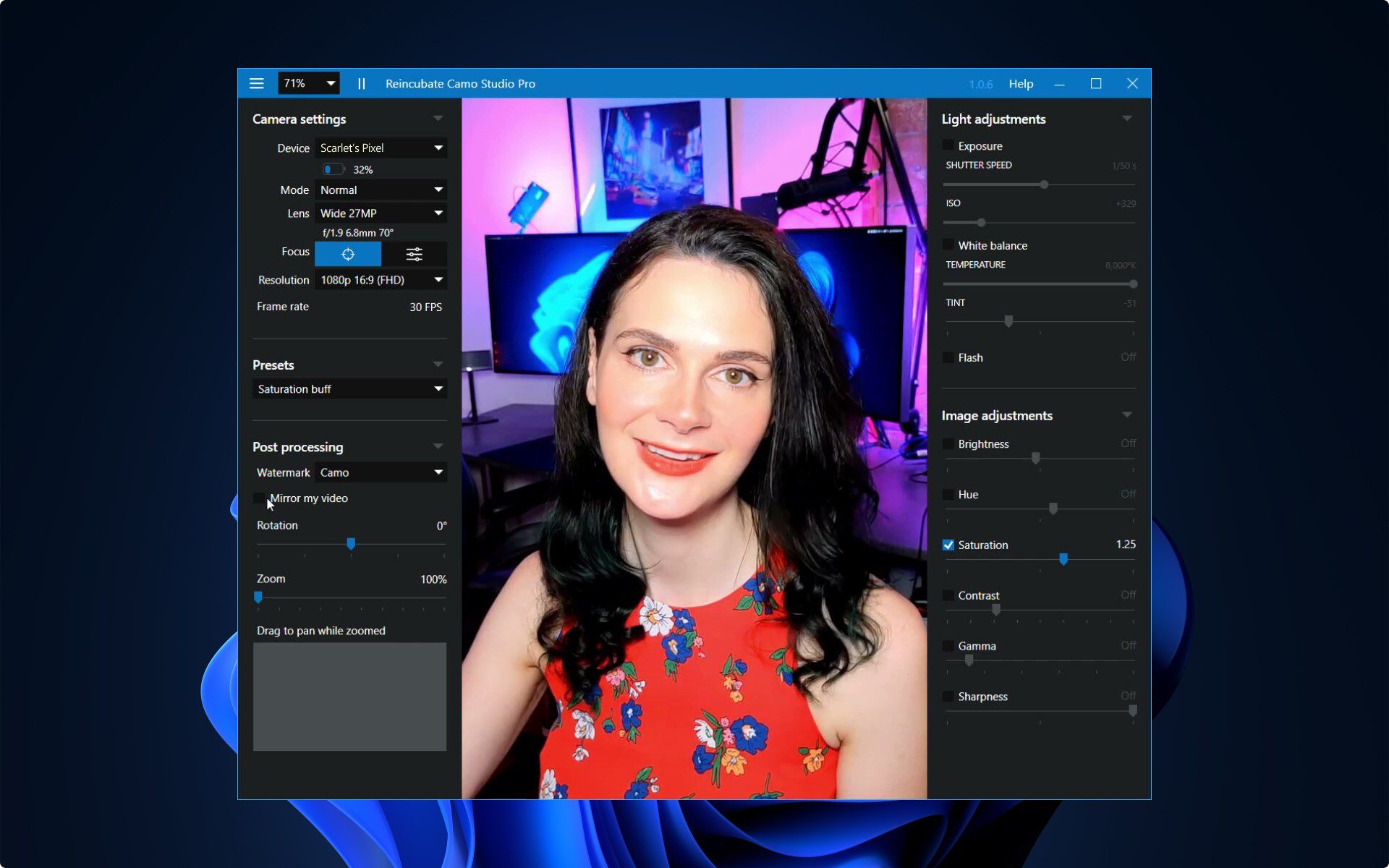Click the Rotation slider handle
The image size is (1389, 868).
pos(351,543)
